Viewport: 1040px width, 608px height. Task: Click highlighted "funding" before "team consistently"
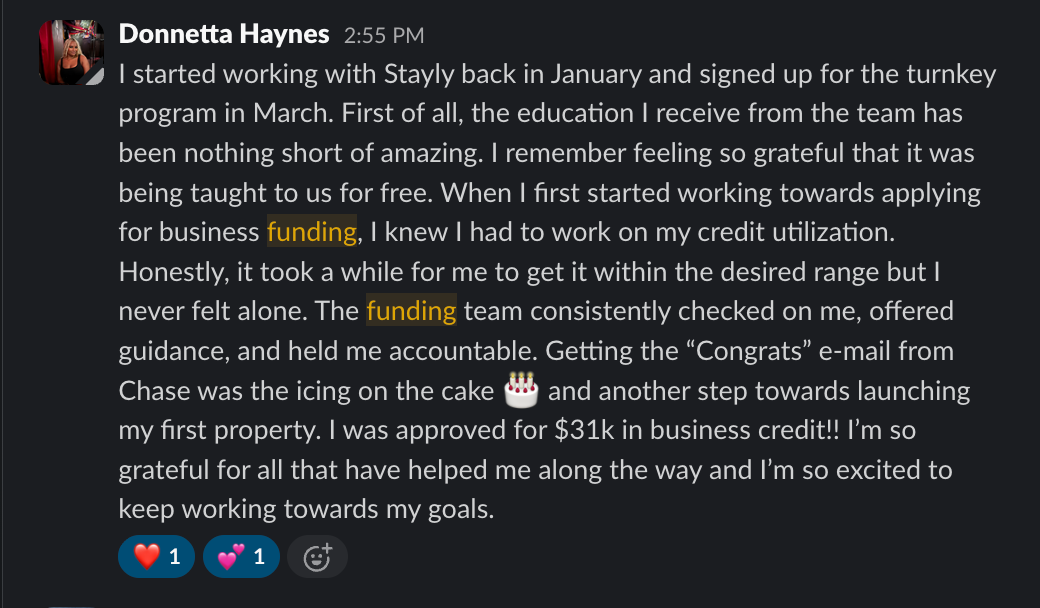411,311
